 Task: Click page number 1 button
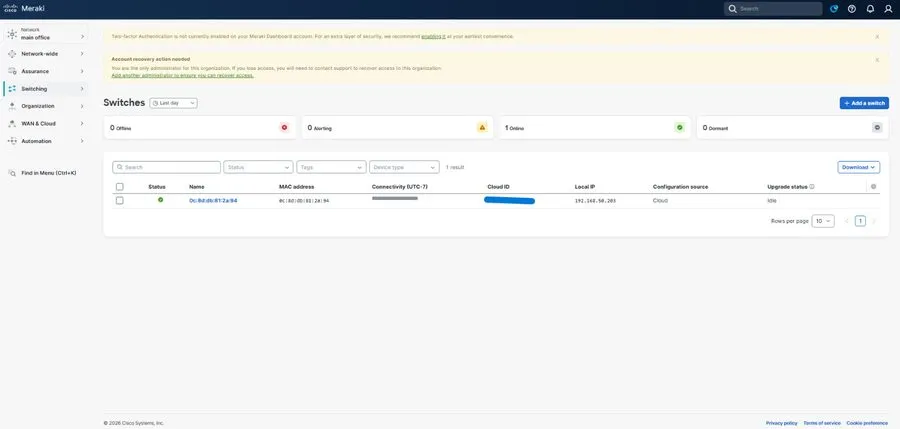(x=860, y=221)
